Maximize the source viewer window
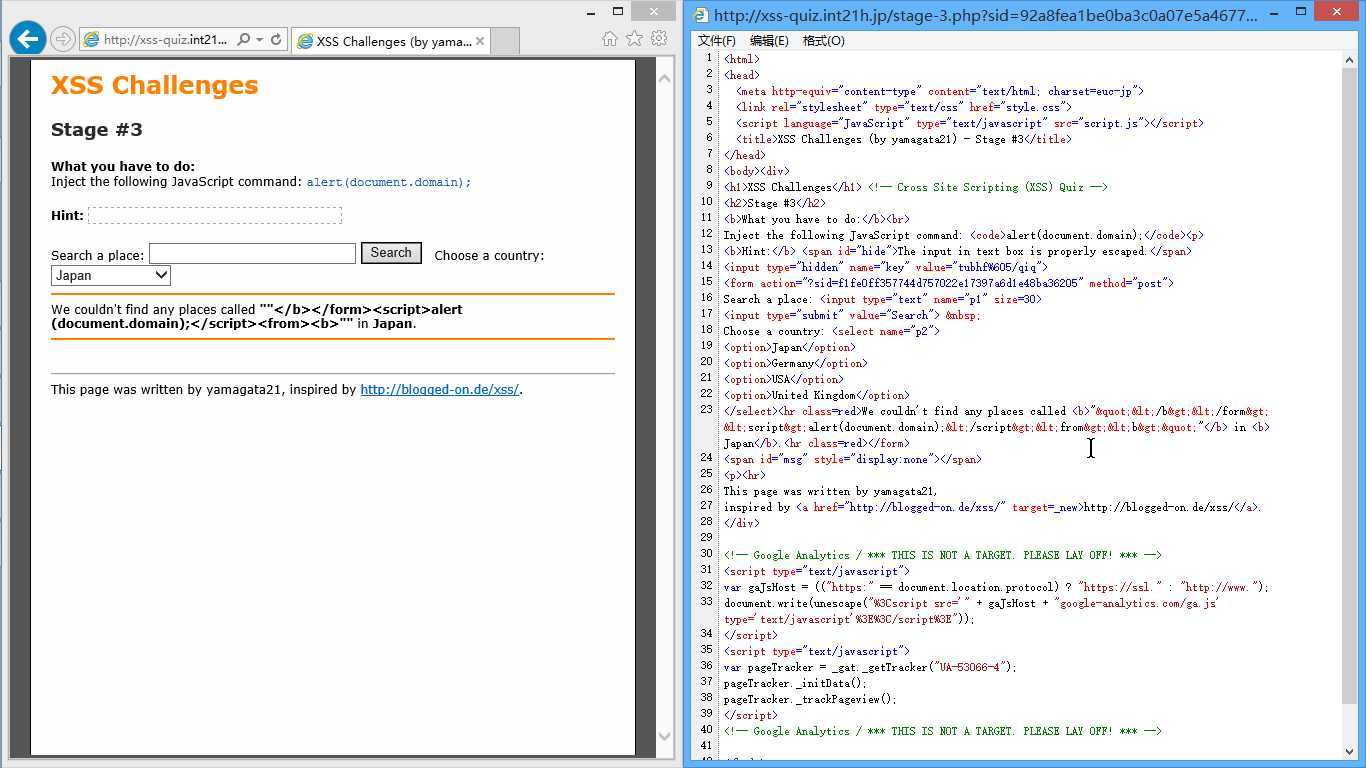 [x=1301, y=11]
